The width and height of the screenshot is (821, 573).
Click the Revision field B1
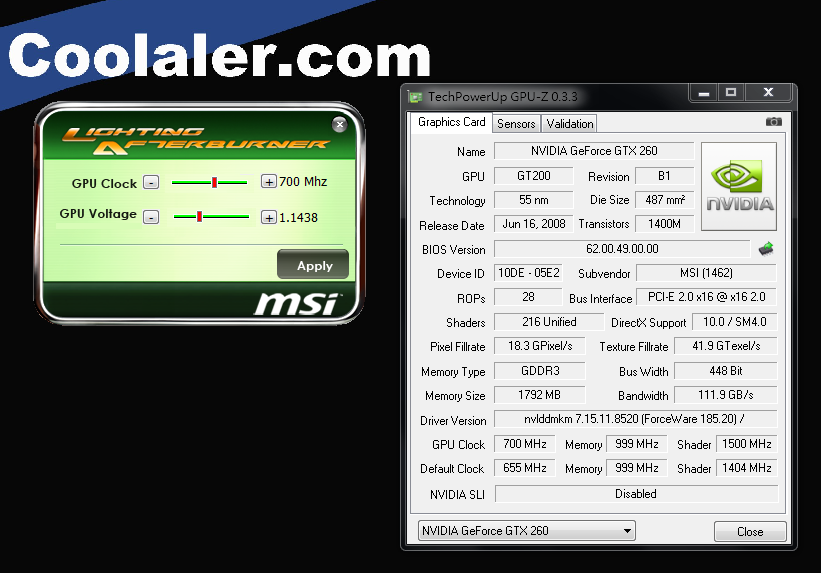click(x=664, y=176)
